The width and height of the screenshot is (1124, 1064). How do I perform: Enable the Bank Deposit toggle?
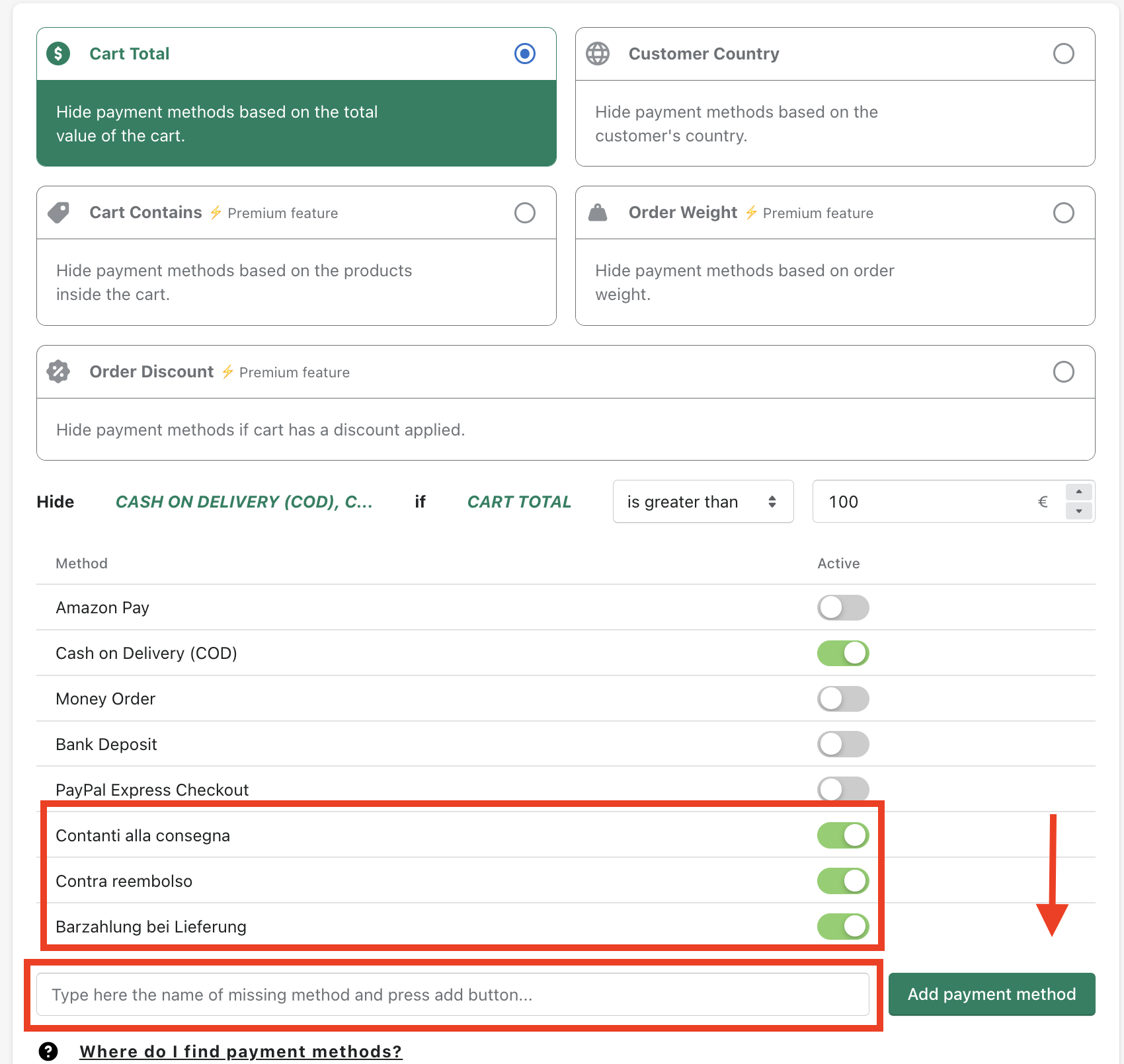[843, 744]
